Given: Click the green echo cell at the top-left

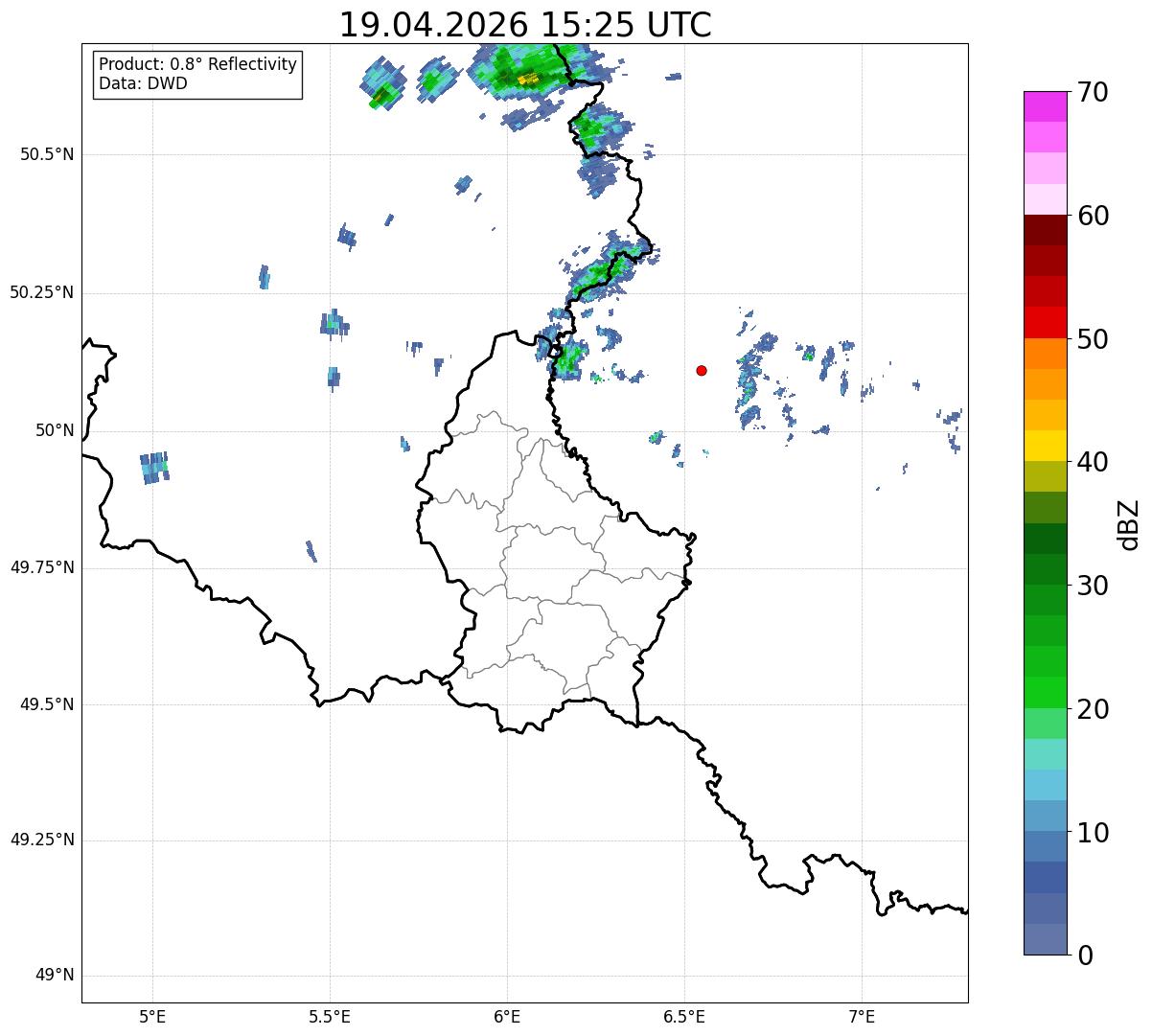Looking at the screenshot, I should 382,84.
